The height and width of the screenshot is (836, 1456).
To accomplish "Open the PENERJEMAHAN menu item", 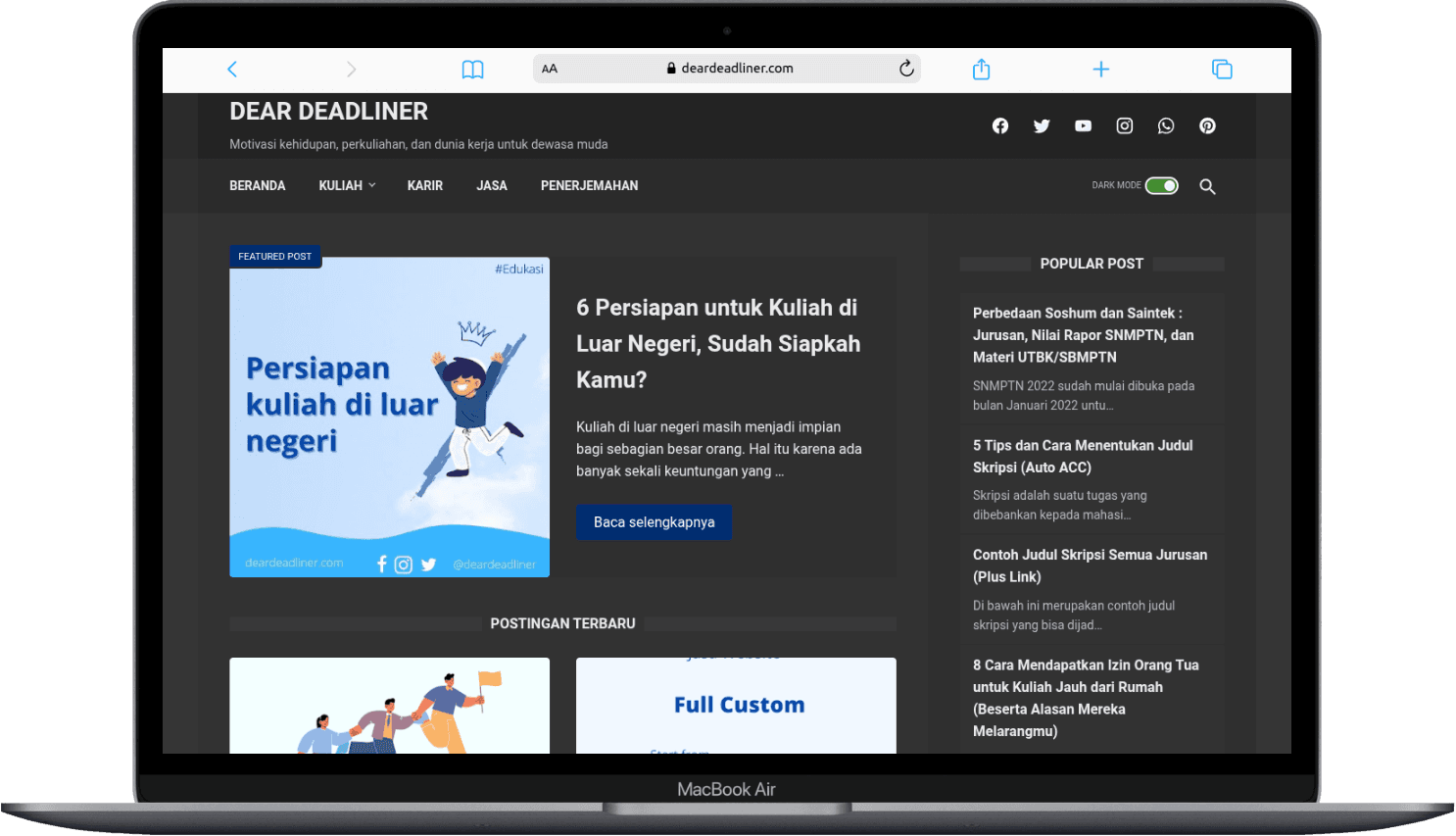I will tap(589, 185).
